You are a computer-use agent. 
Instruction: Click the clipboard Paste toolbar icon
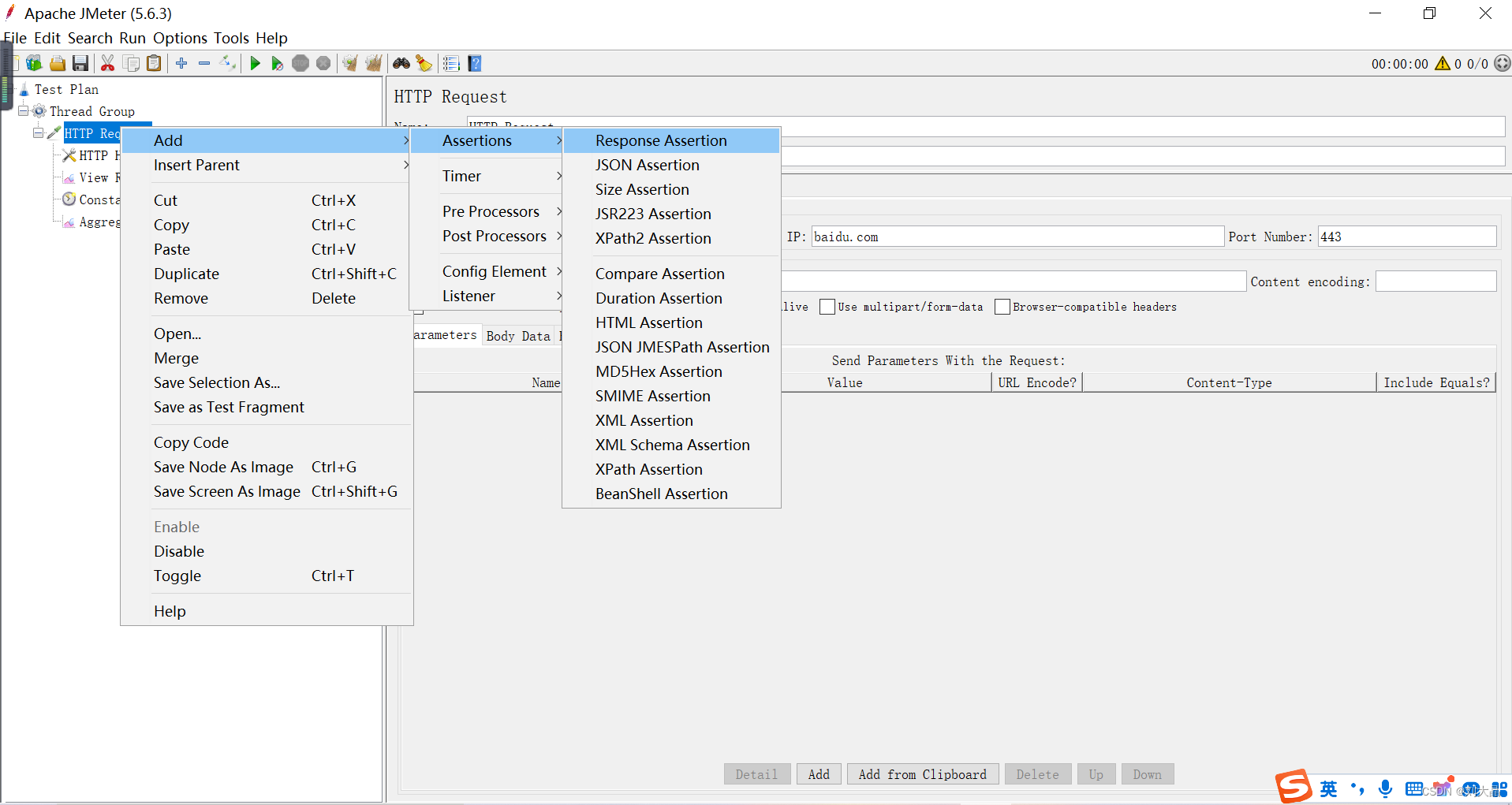pyautogui.click(x=155, y=64)
